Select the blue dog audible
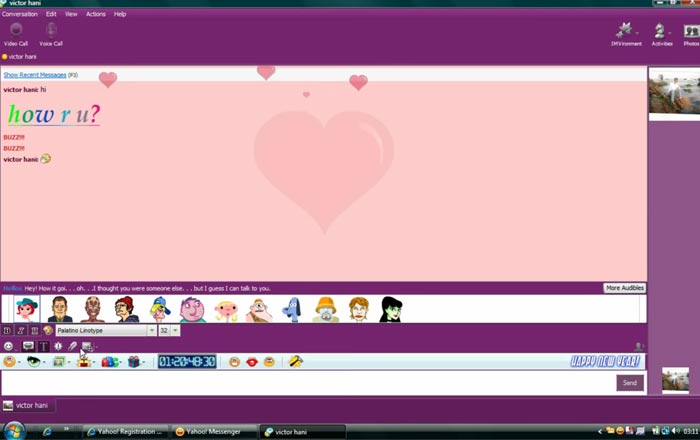The width and height of the screenshot is (700, 440). pos(292,310)
